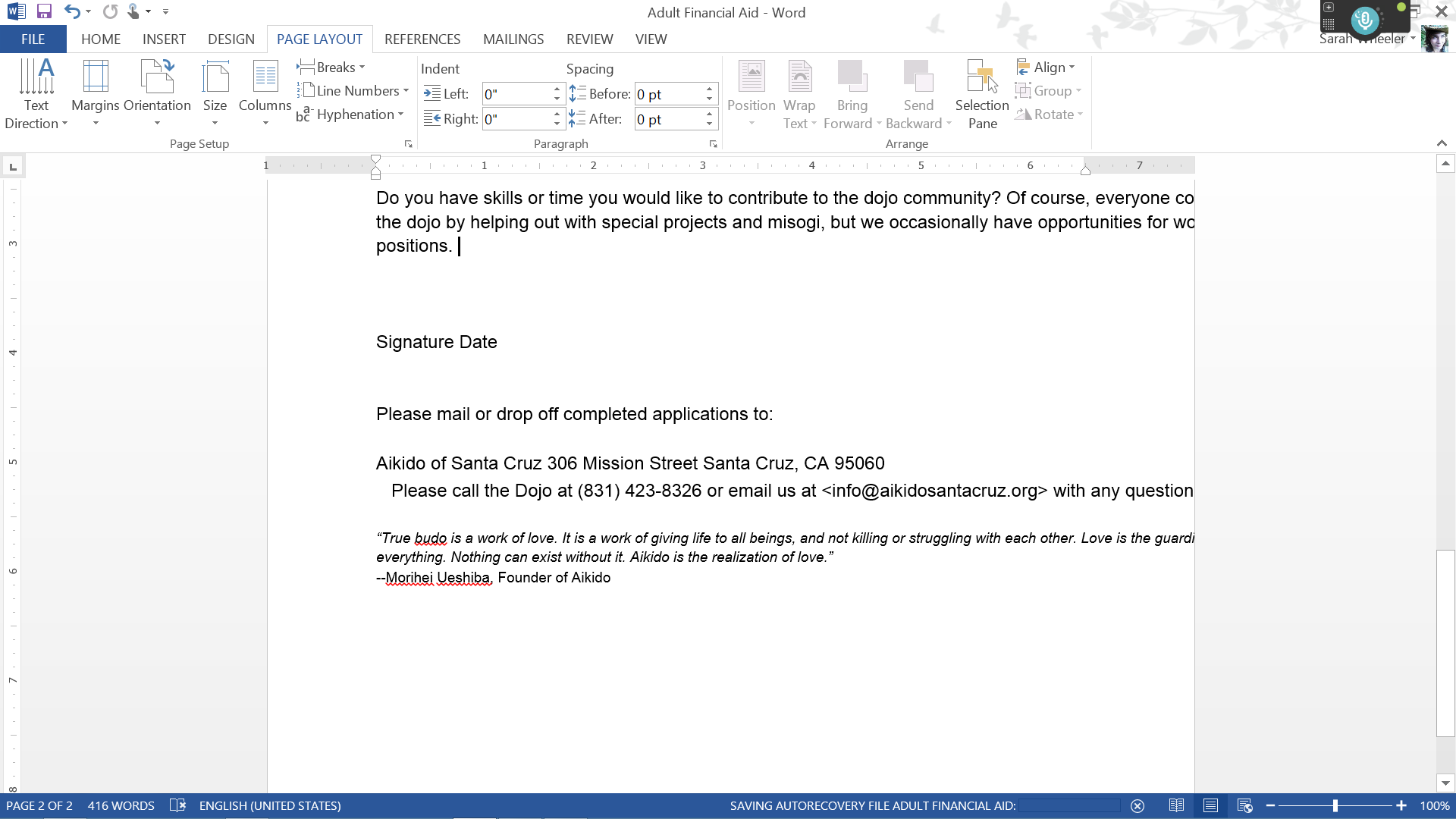
Task: Toggle Print Layout view
Action: click(1210, 805)
